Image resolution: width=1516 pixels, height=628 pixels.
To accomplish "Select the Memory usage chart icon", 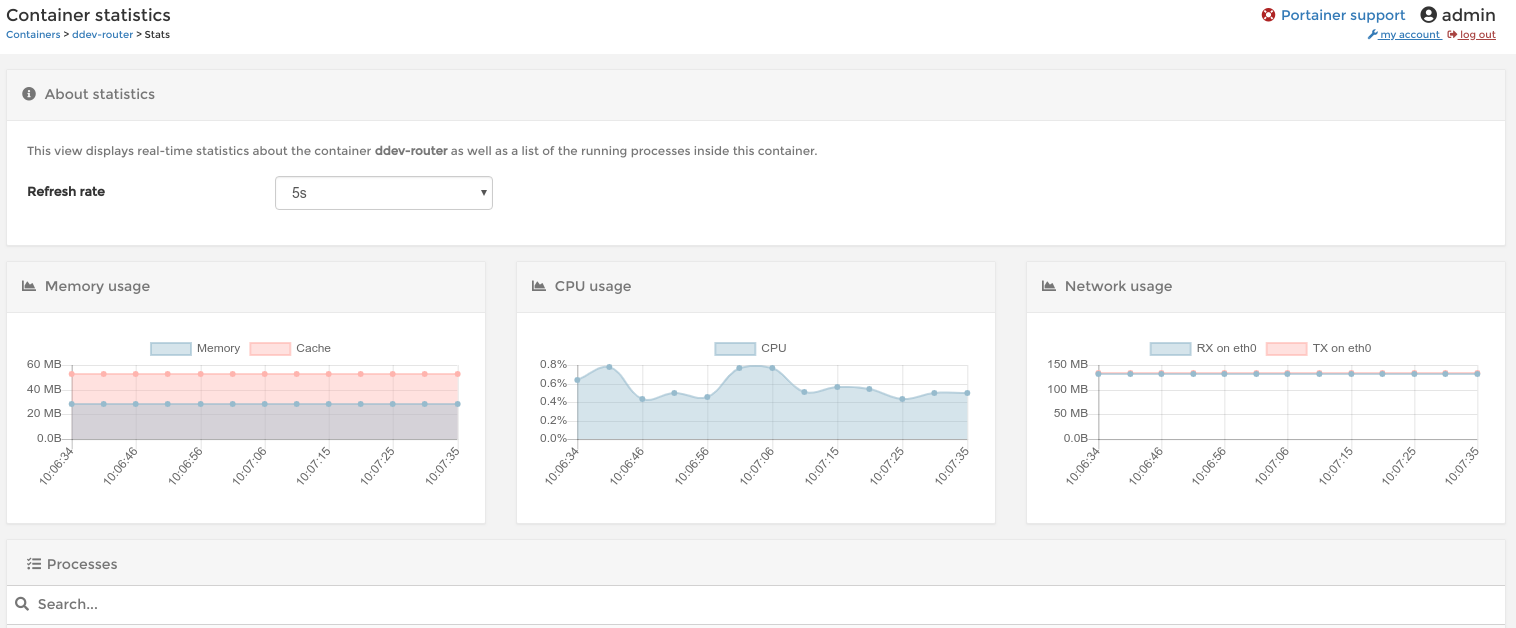I will [26, 285].
